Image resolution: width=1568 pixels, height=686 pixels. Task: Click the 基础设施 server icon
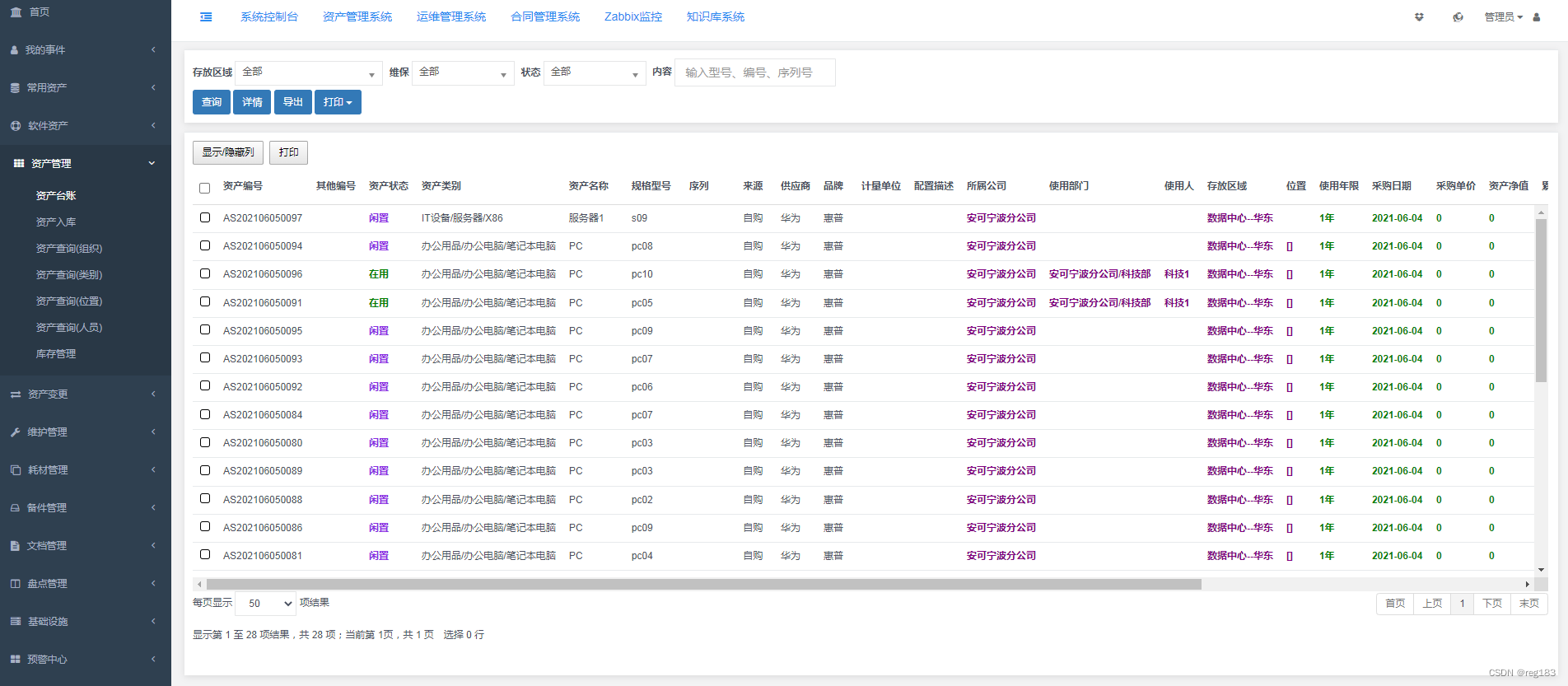(16, 622)
